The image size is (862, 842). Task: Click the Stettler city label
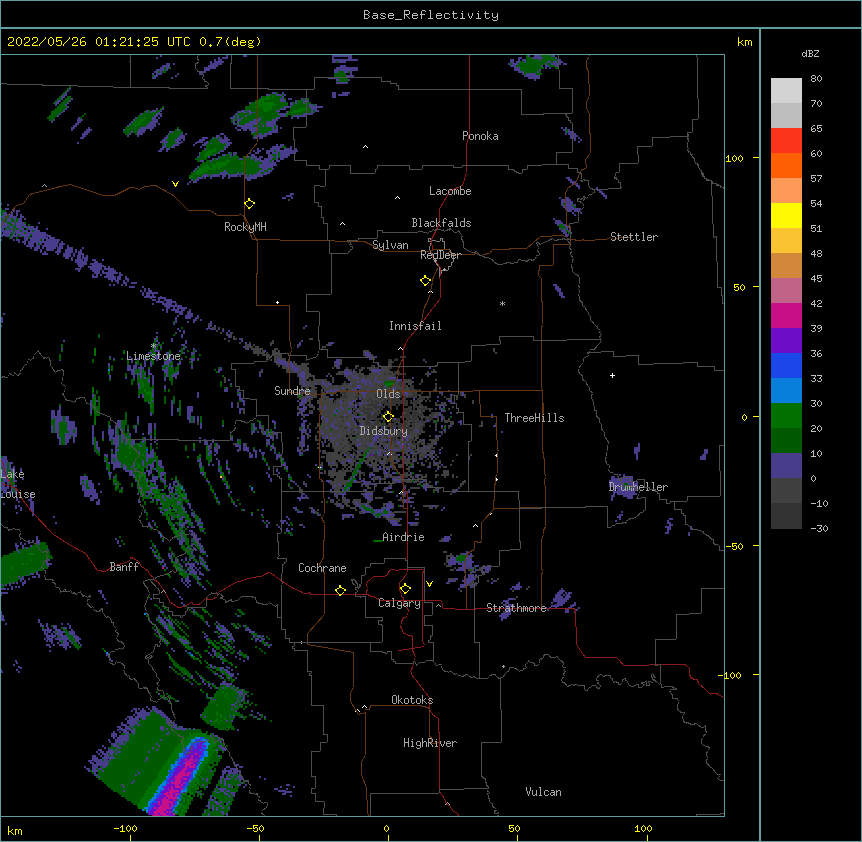pos(634,237)
